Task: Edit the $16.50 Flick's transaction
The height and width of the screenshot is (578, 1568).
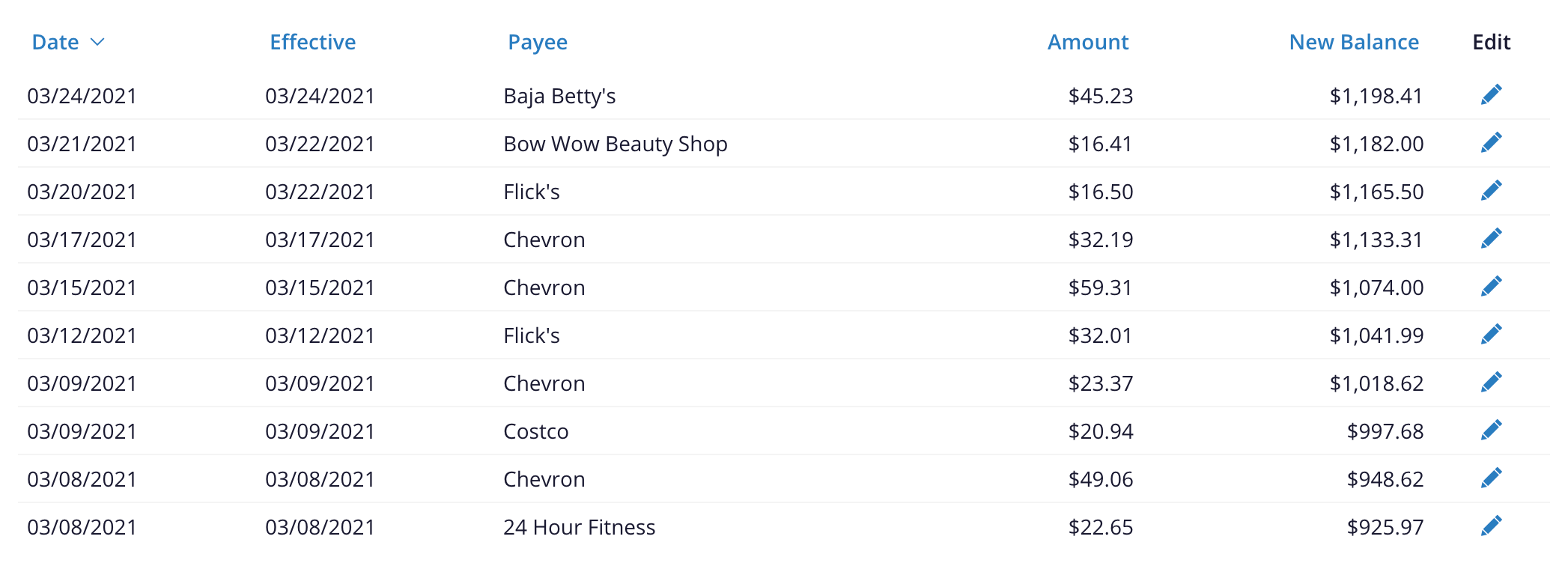Action: (1491, 191)
